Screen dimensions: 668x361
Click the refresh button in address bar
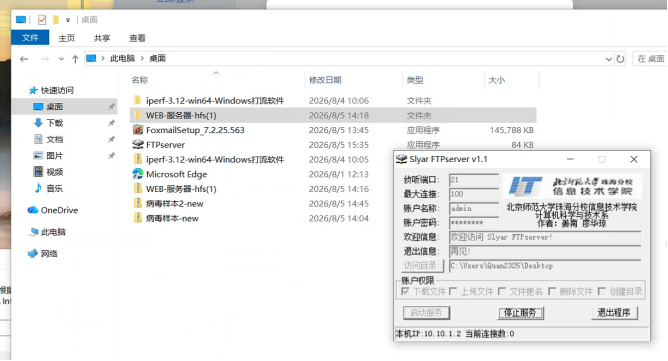620,59
